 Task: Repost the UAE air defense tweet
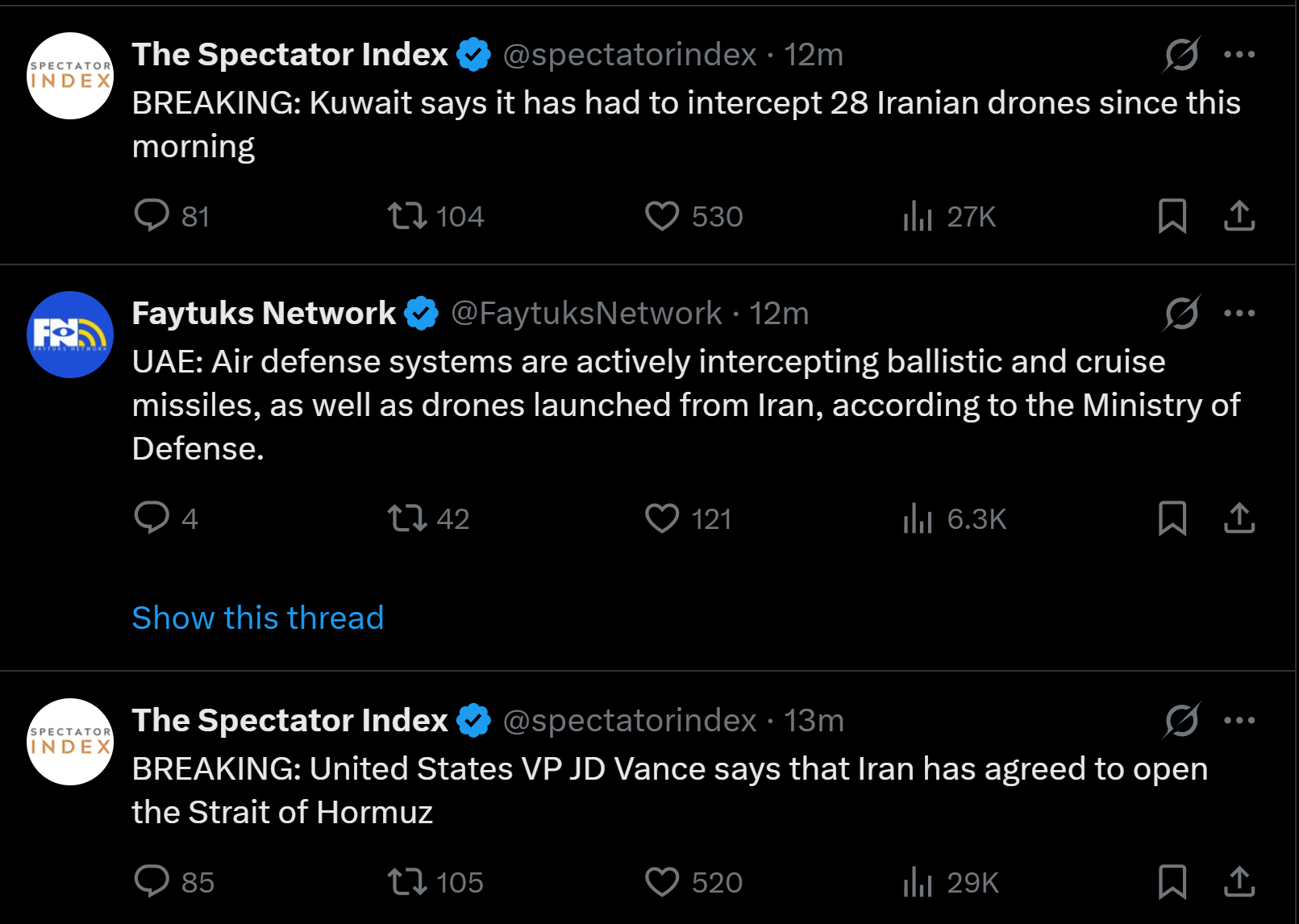pyautogui.click(x=407, y=518)
